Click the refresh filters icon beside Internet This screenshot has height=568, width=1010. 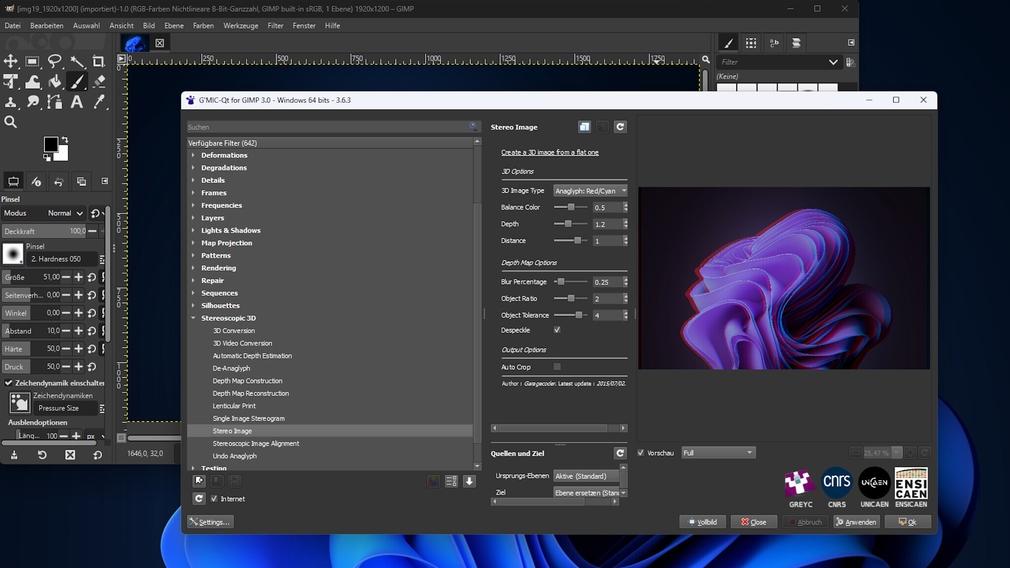(199, 498)
